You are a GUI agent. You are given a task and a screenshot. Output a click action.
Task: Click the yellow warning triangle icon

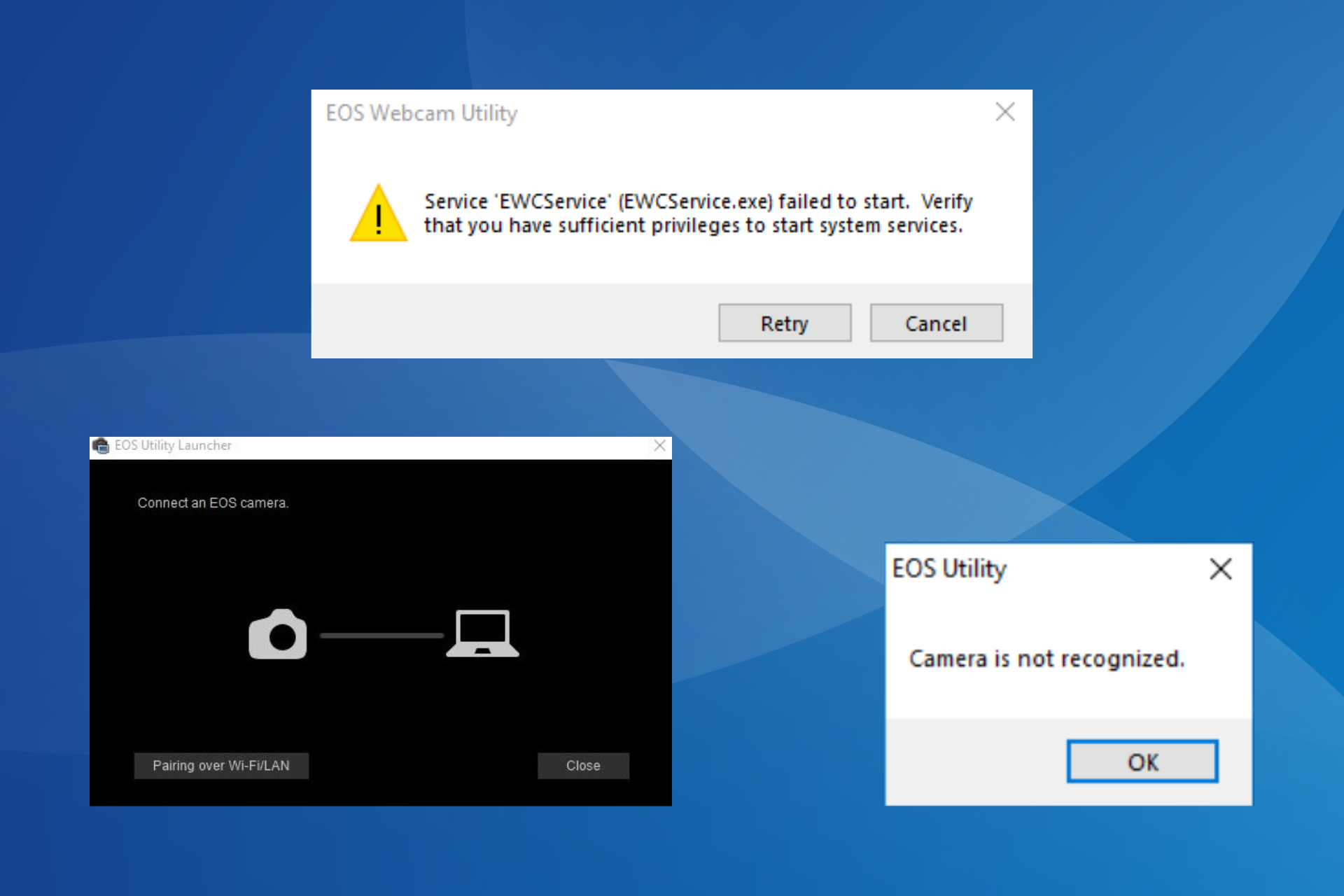pos(378,213)
